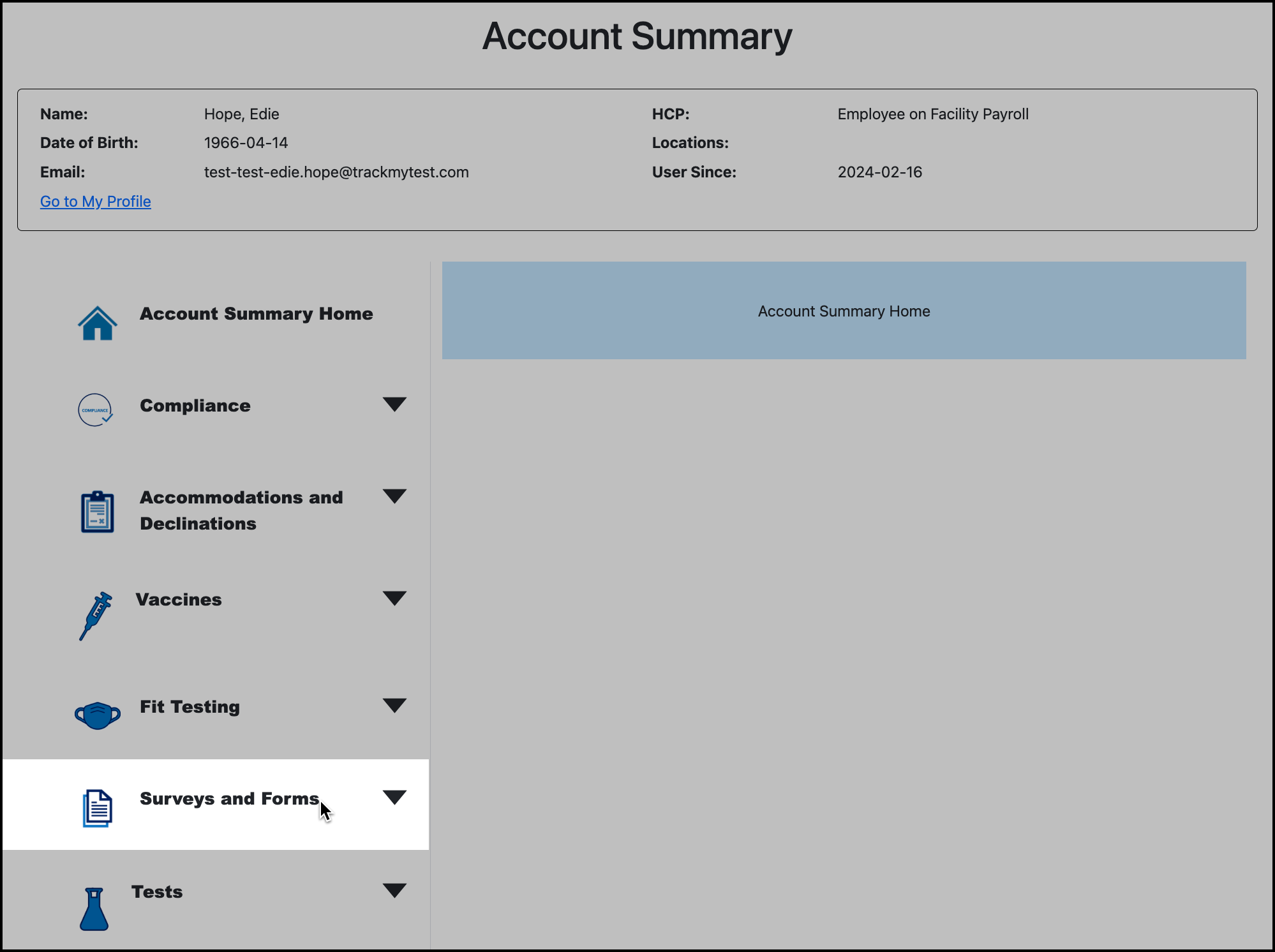
Task: Select the Surveys and Forms documents icon
Action: pyautogui.click(x=96, y=807)
